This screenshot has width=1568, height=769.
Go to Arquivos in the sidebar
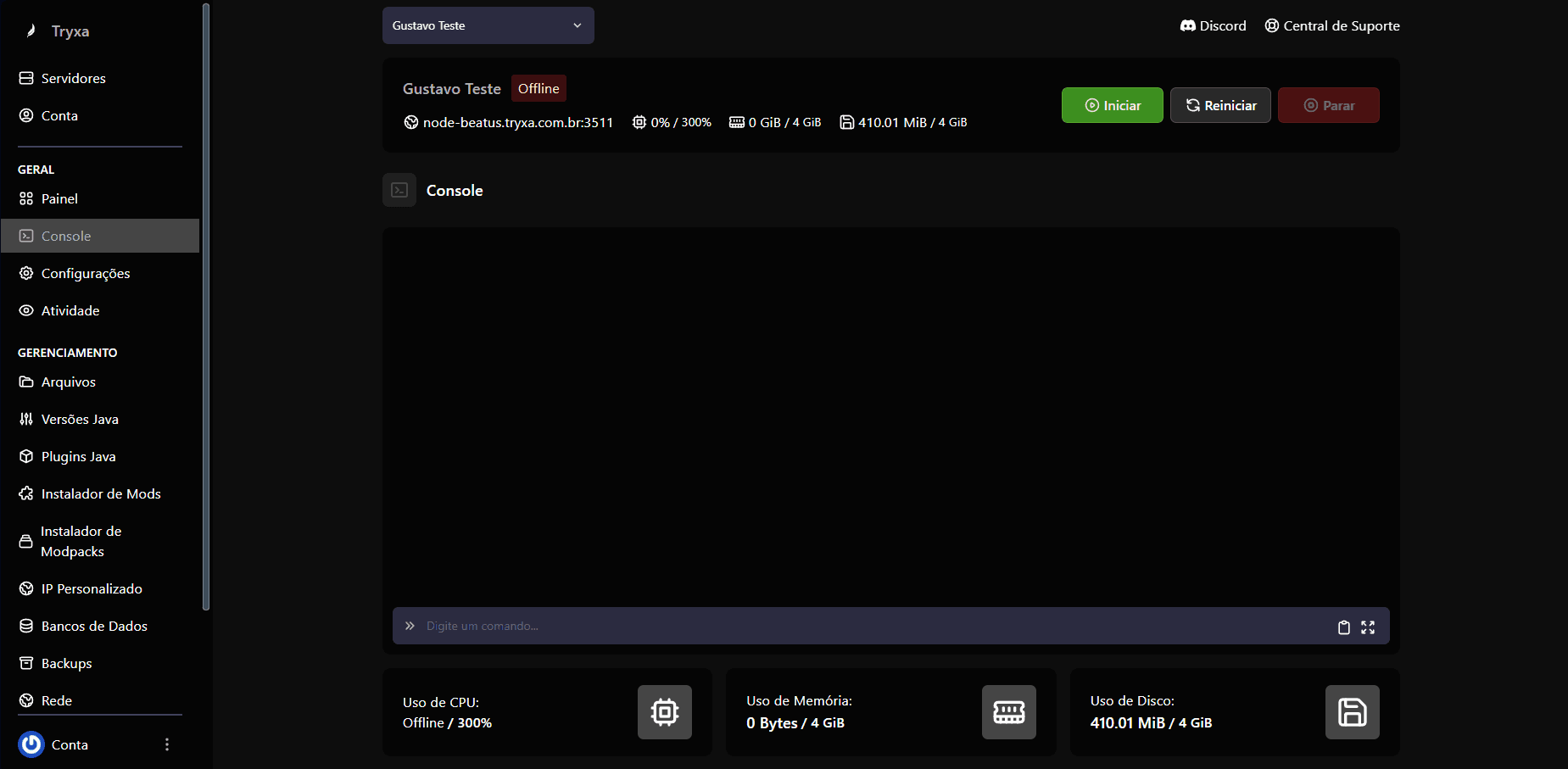[x=68, y=382]
